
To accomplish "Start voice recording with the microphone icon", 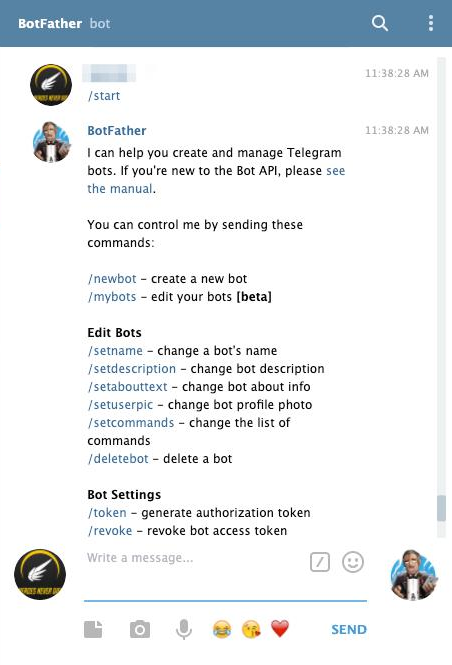I will click(x=184, y=629).
